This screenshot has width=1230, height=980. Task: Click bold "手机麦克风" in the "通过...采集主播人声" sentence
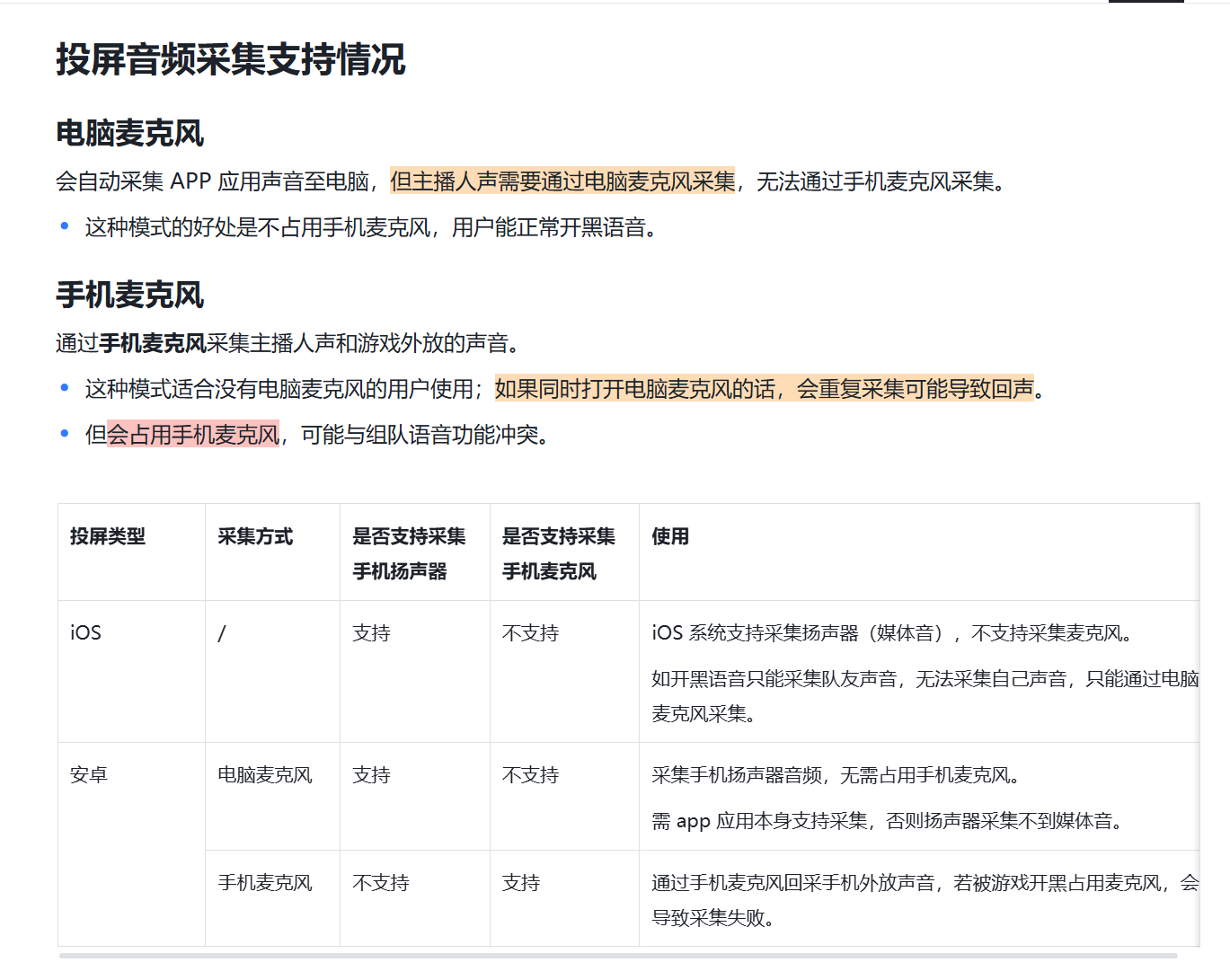point(153,343)
